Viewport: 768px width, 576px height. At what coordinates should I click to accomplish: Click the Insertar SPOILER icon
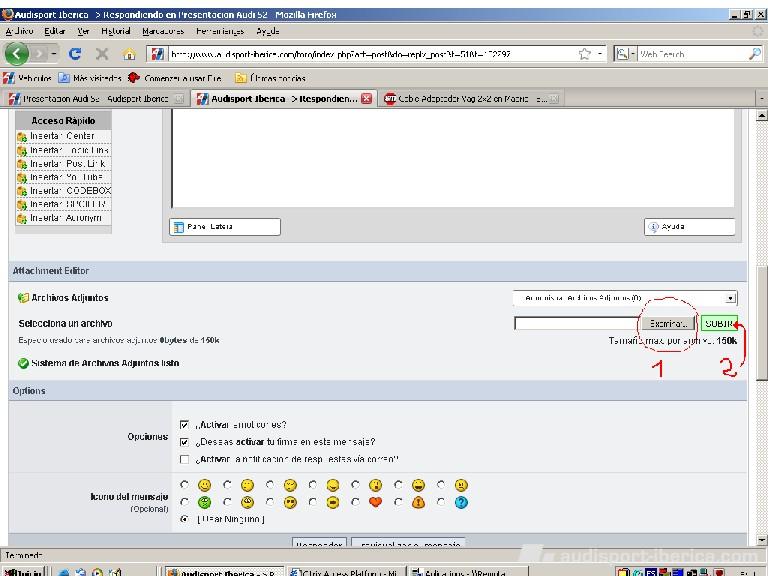[x=22, y=205]
